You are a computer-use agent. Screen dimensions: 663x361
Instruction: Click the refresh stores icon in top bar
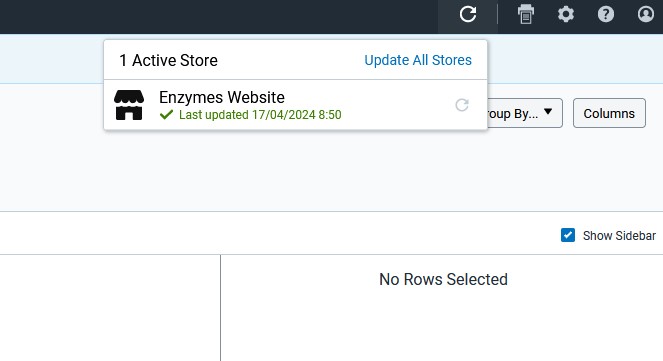click(x=468, y=14)
